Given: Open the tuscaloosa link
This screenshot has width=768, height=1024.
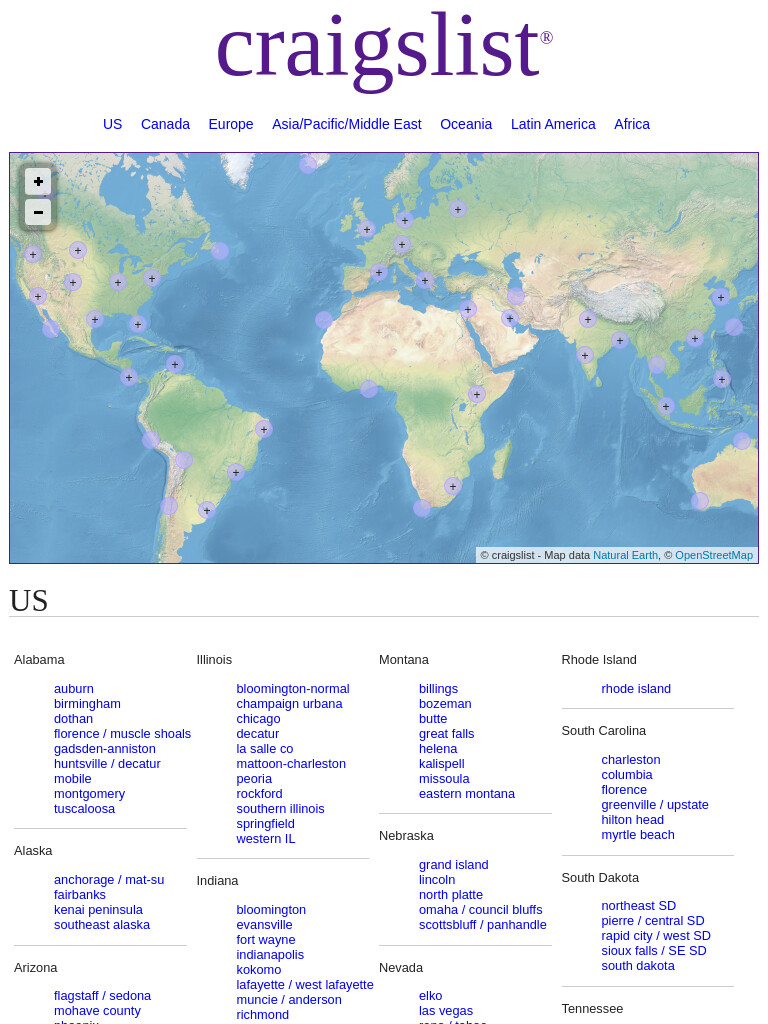Looking at the screenshot, I should point(84,809).
